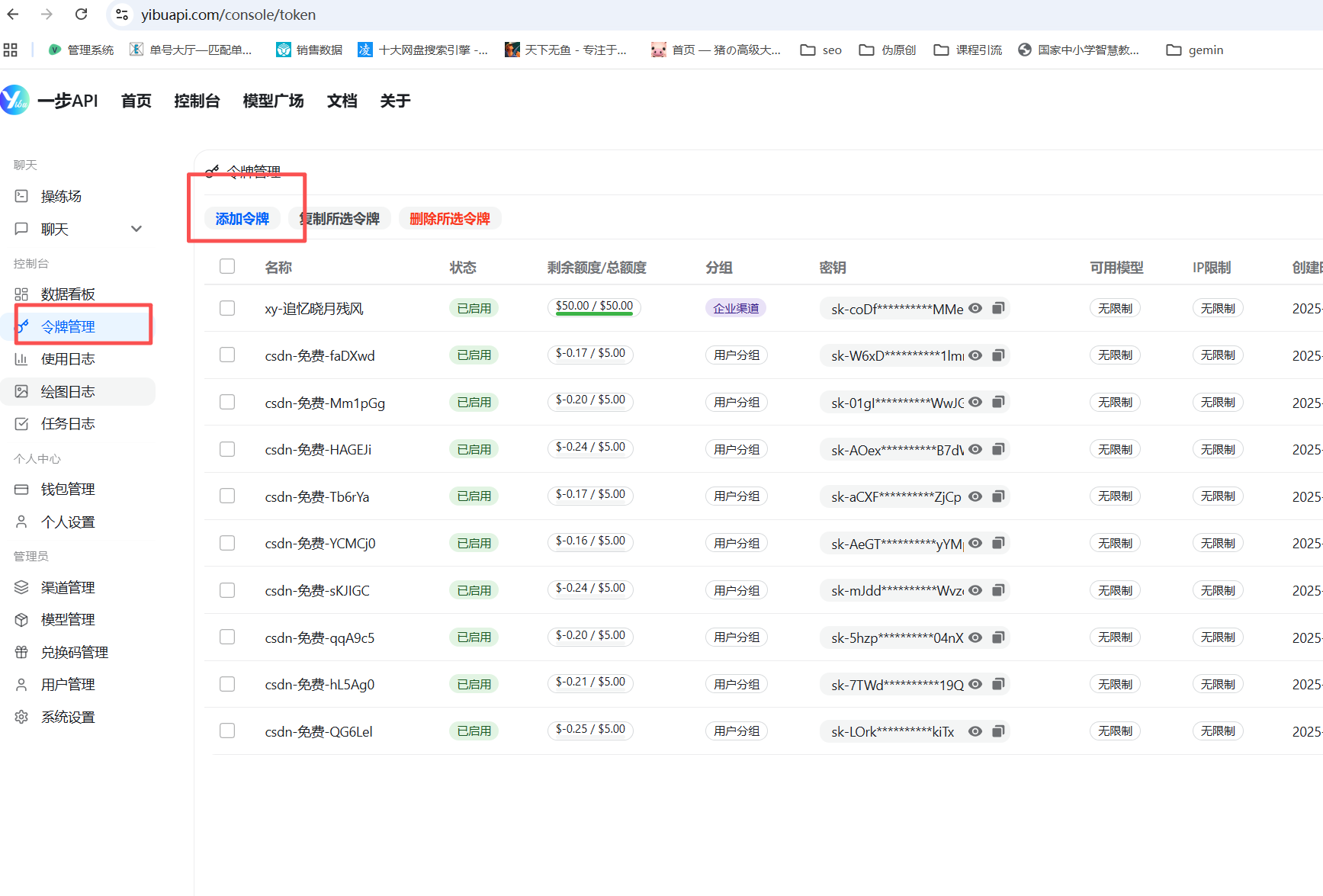The height and width of the screenshot is (896, 1323).
Task: Click the 一步API logo icon
Action: pyautogui.click(x=14, y=100)
